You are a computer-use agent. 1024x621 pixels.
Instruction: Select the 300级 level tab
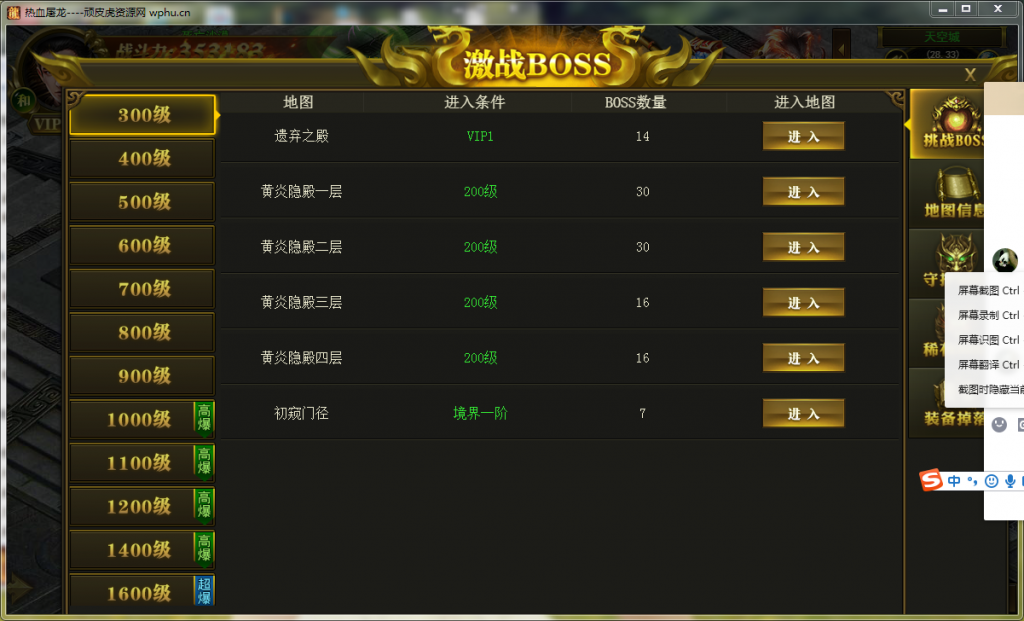pos(142,115)
